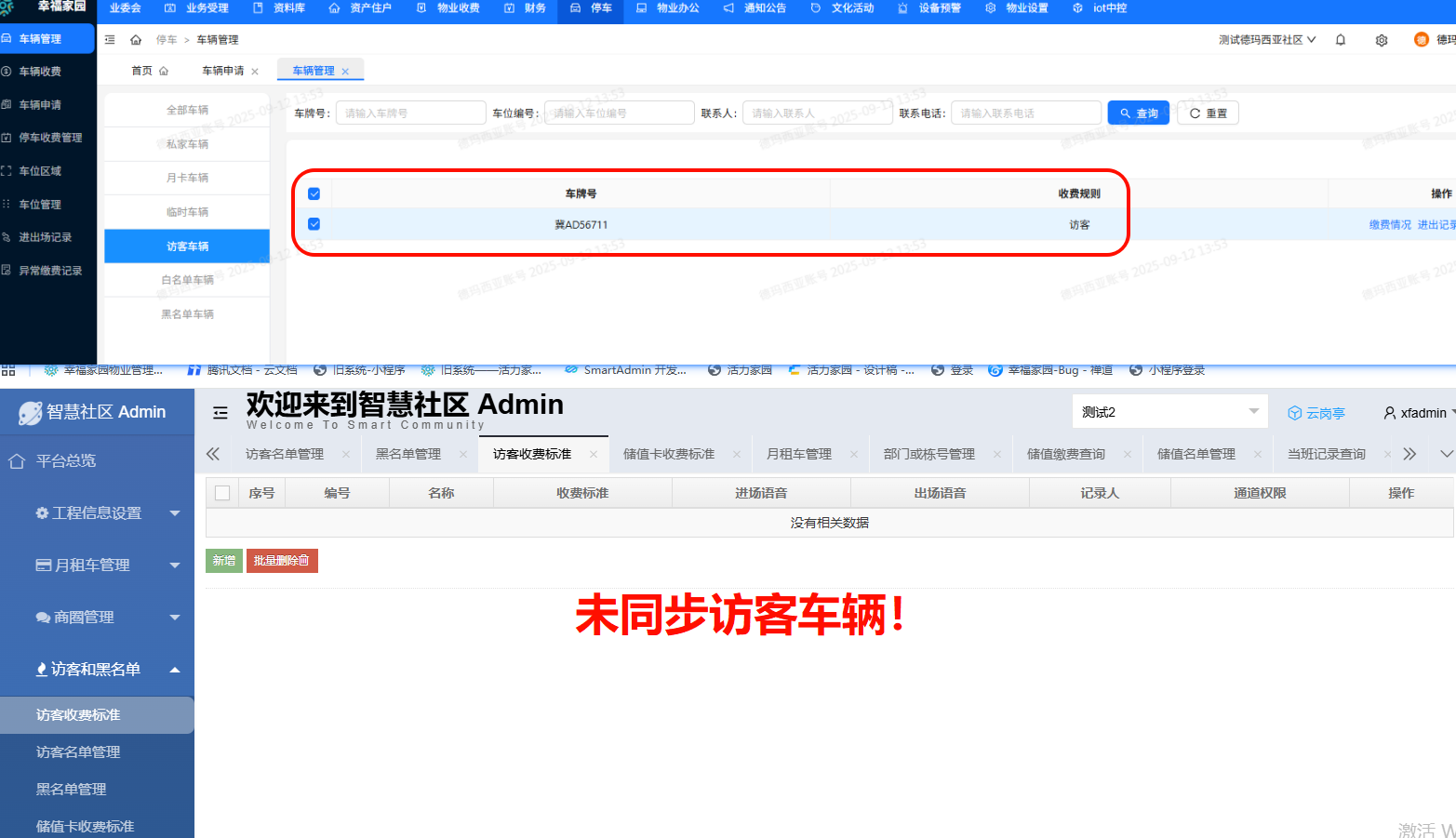This screenshot has width=1456, height=838.
Task: Open the 车辆收费 section in sidebar
Action: pos(48,71)
